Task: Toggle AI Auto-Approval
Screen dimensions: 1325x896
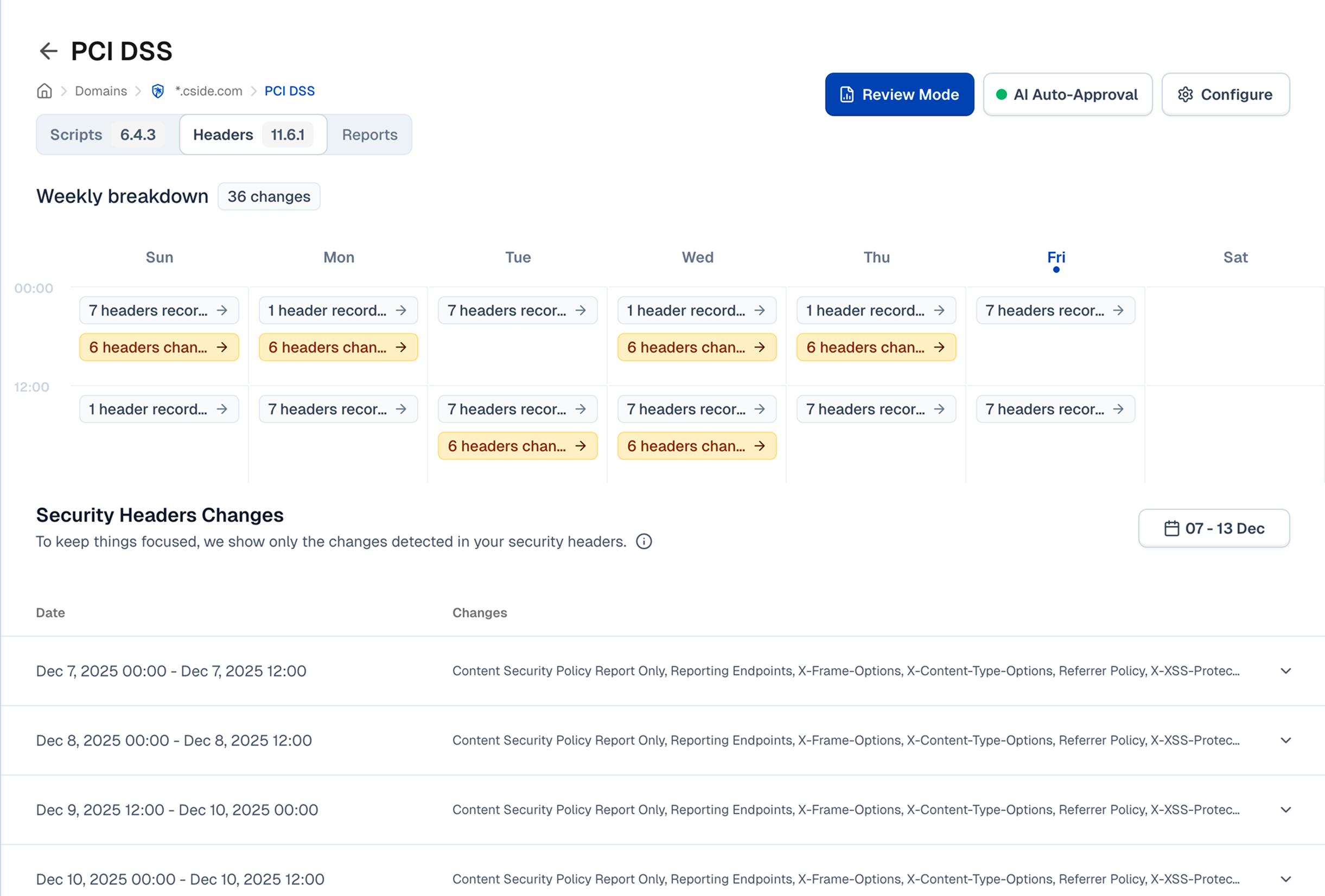Action: pos(1067,94)
